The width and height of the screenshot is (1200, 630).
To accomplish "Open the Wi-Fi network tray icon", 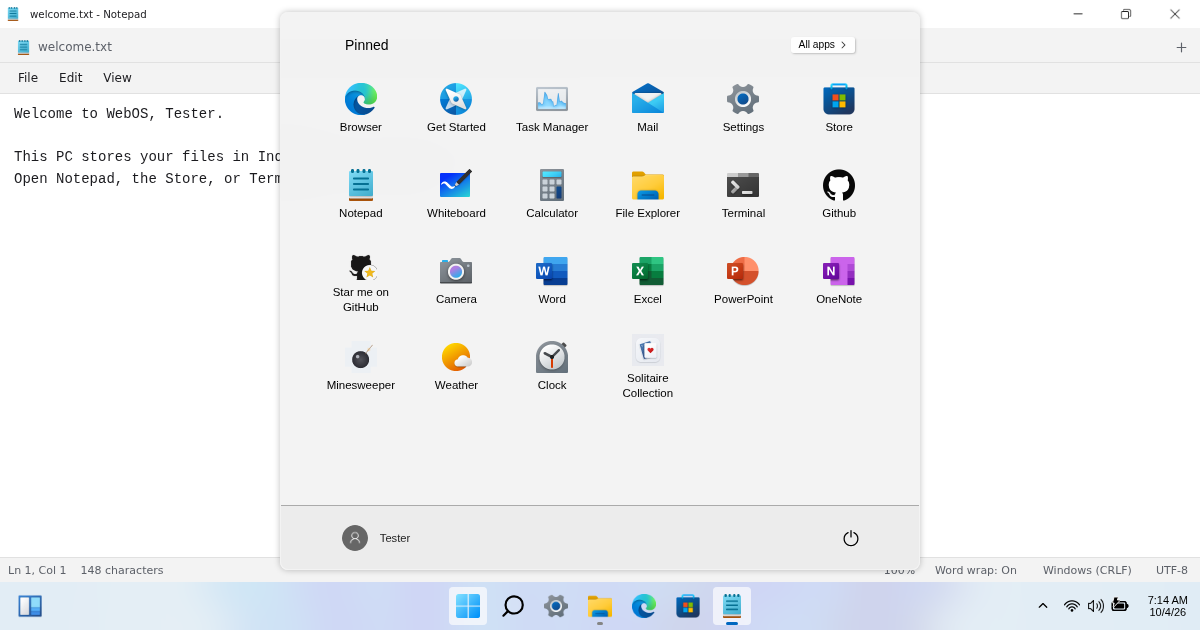I will [x=1072, y=606].
